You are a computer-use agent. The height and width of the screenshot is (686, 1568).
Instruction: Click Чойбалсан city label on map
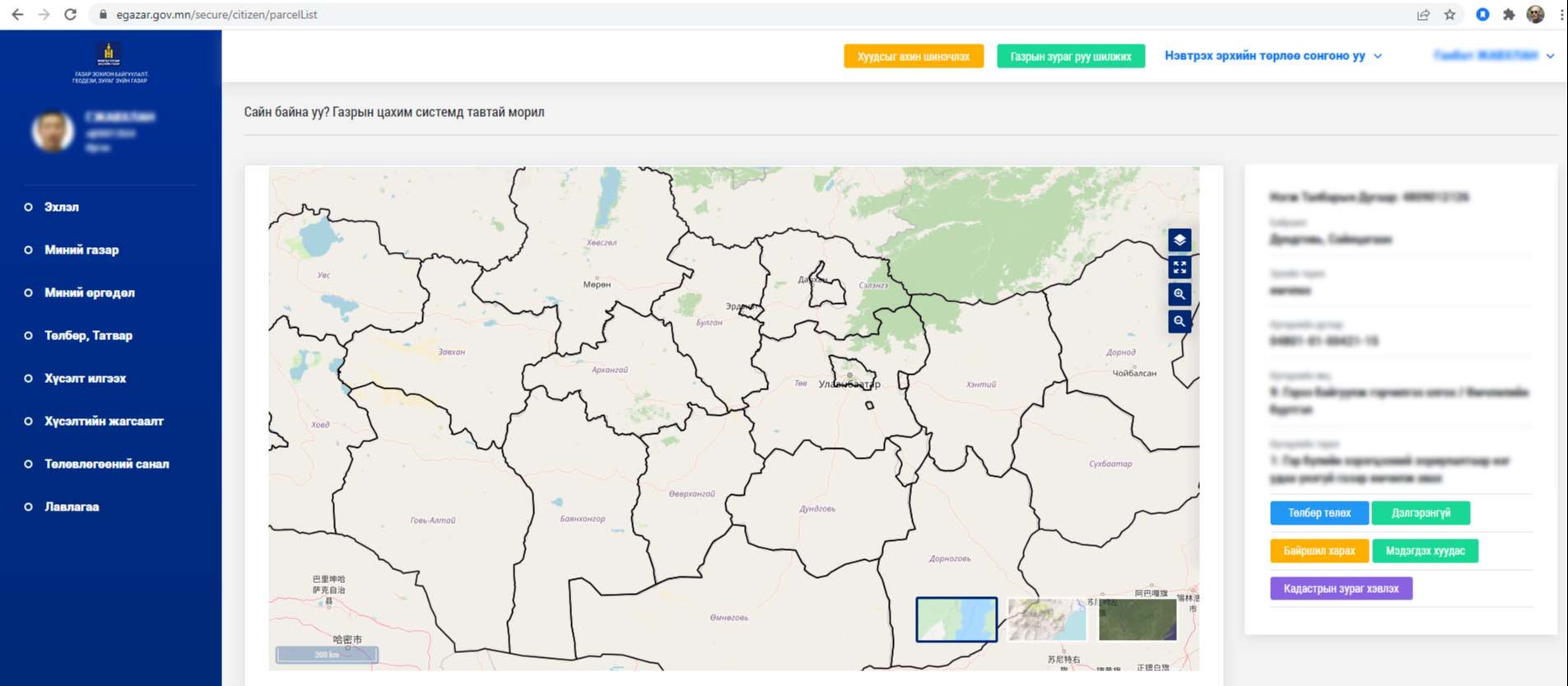1134,373
